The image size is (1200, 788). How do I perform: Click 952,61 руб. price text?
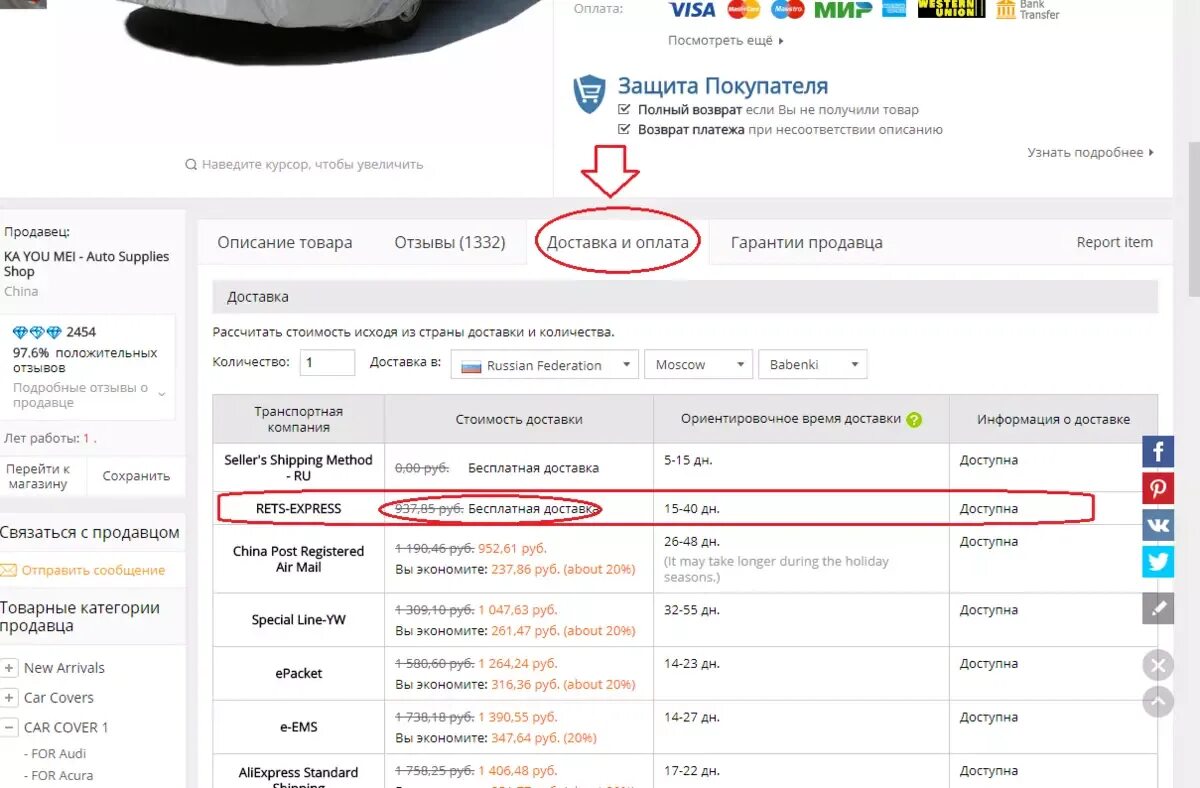(x=512, y=549)
